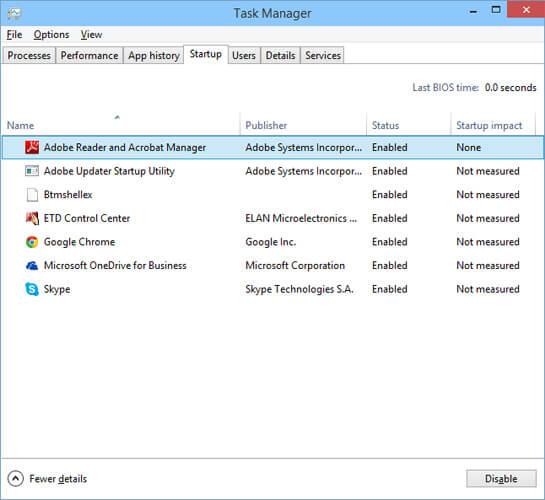545x500 pixels.
Task: Minimize the Task Manager window
Action: pos(473,11)
